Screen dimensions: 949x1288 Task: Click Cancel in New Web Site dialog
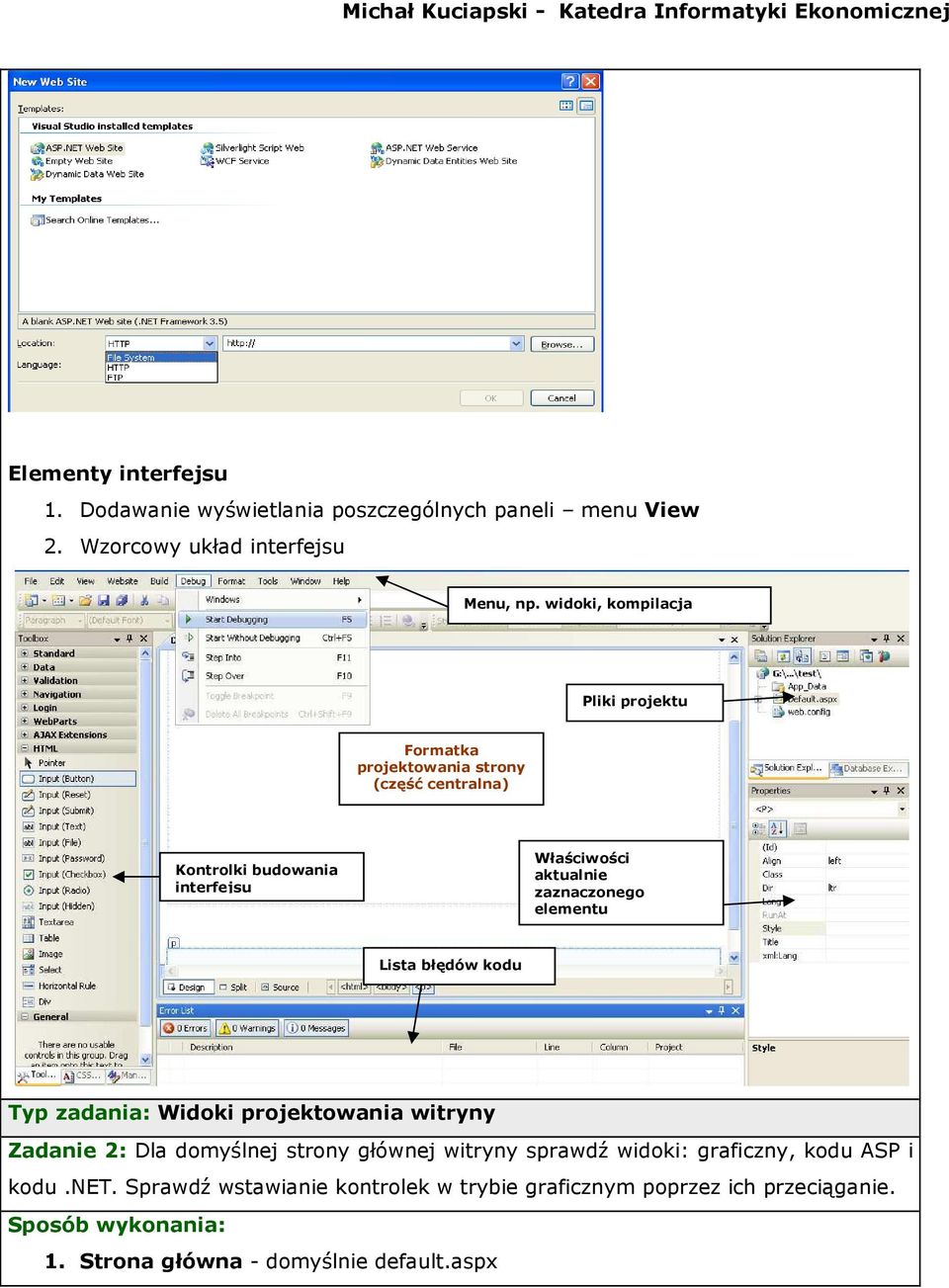click(561, 398)
